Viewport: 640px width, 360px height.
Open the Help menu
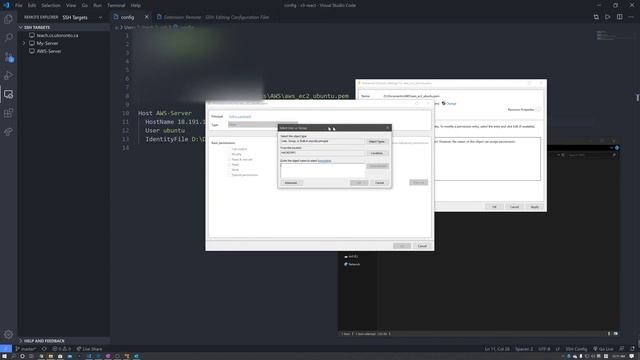[136, 5]
